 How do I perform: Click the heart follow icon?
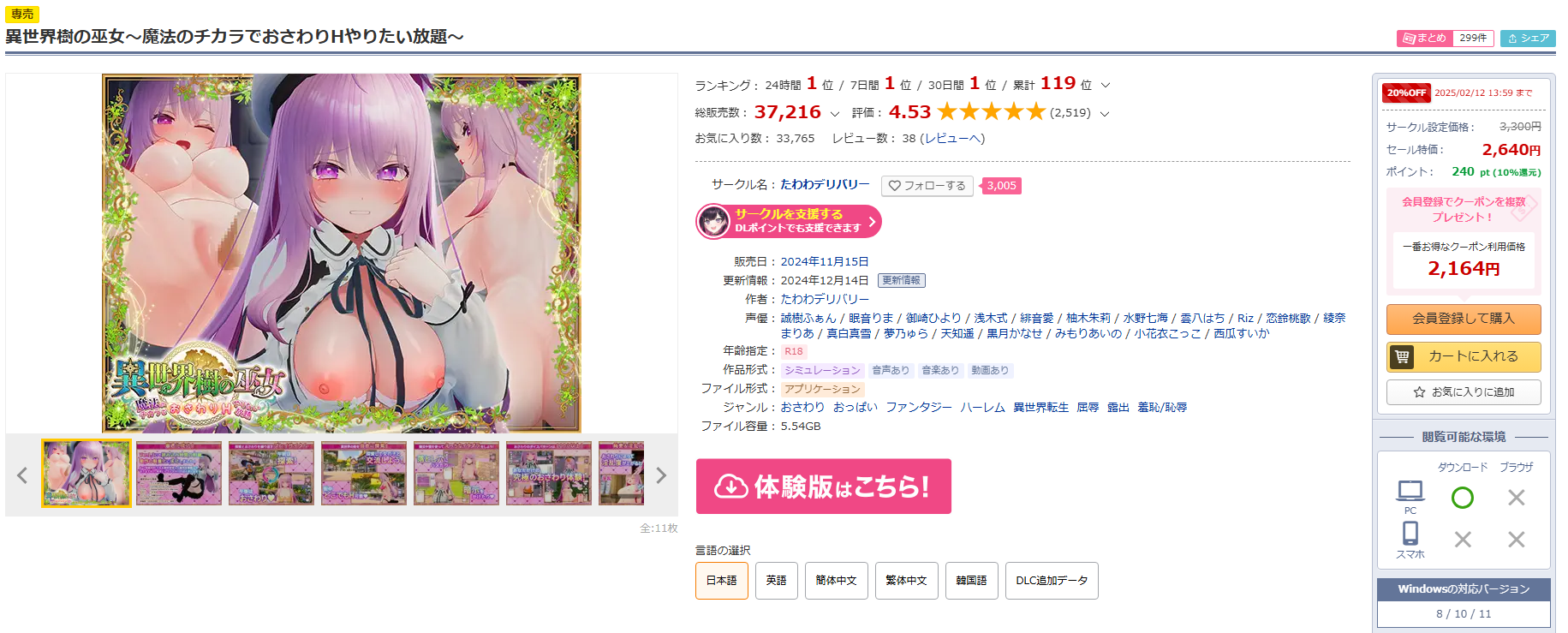click(x=894, y=186)
